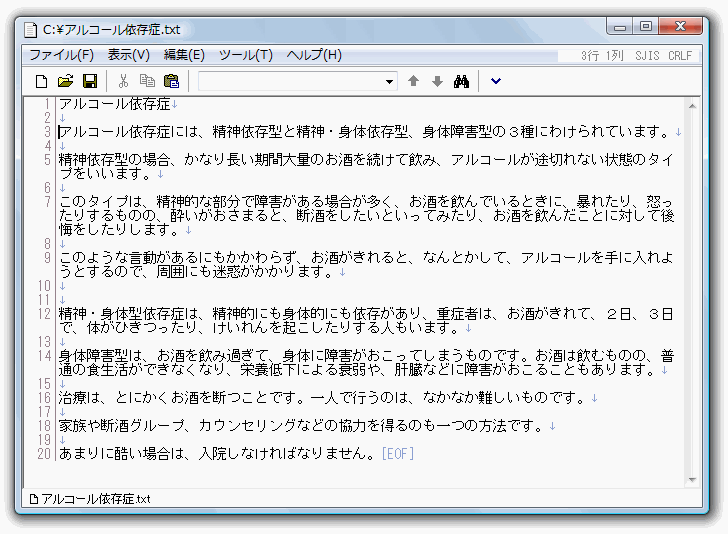Find previous with the up arrow icon
Viewport: 728px width, 534px height.
(413, 81)
